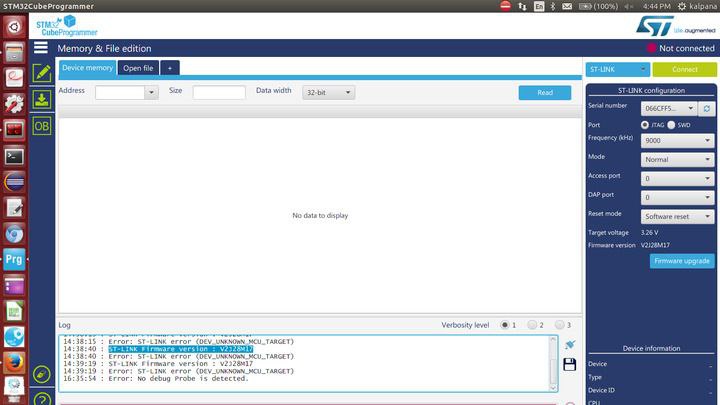720x405 pixels.
Task: Select the JTAG port radio button
Action: tap(645, 125)
